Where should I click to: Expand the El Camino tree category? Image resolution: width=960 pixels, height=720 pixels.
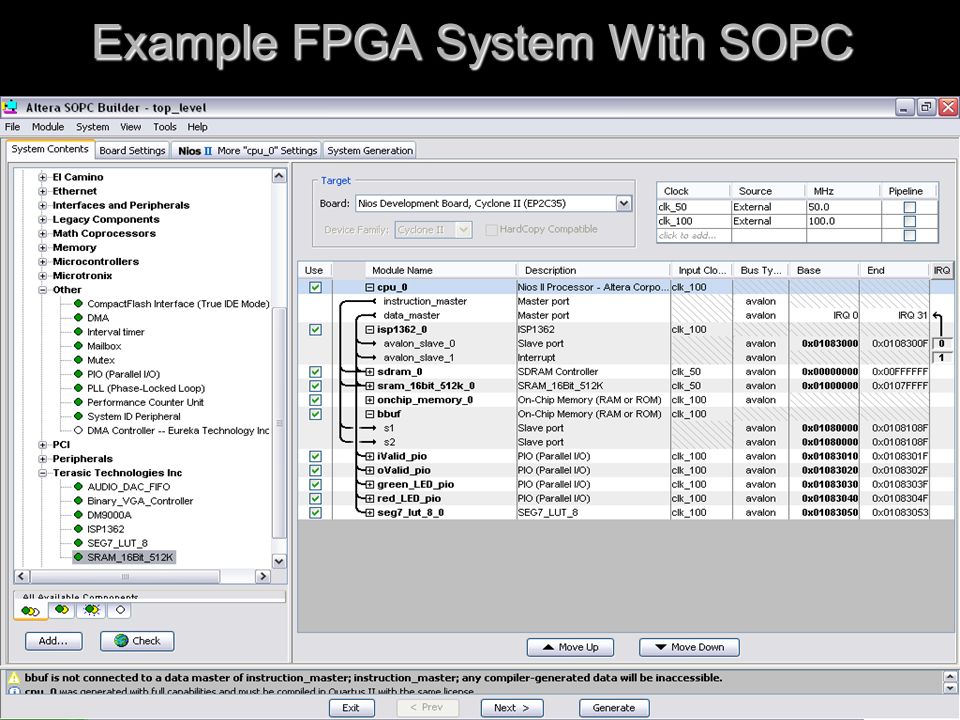43,177
